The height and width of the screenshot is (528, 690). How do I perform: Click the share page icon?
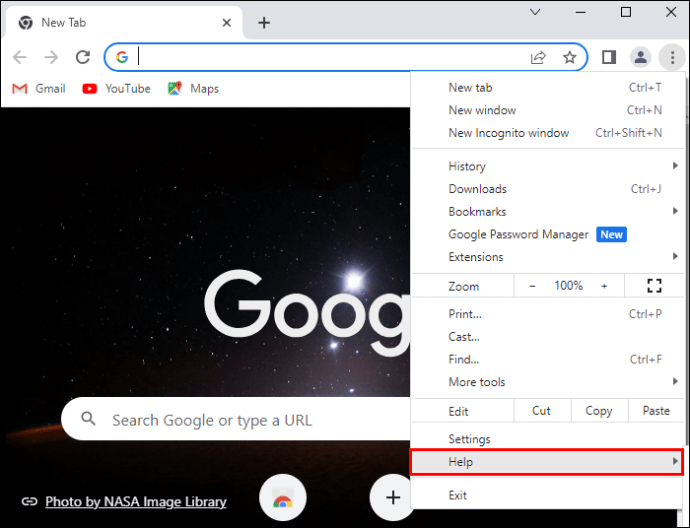[x=539, y=57]
